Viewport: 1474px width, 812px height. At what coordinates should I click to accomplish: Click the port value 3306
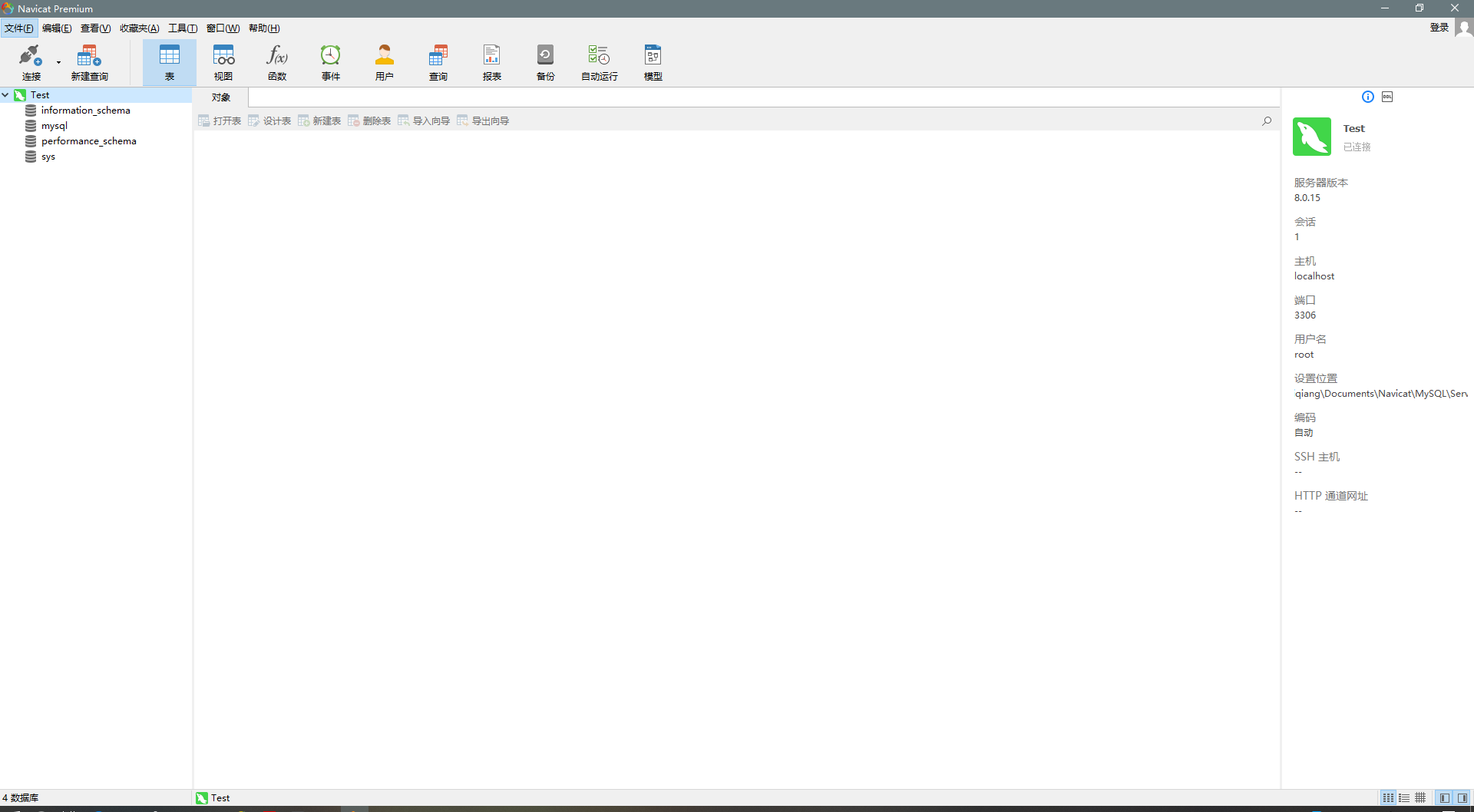click(x=1305, y=315)
